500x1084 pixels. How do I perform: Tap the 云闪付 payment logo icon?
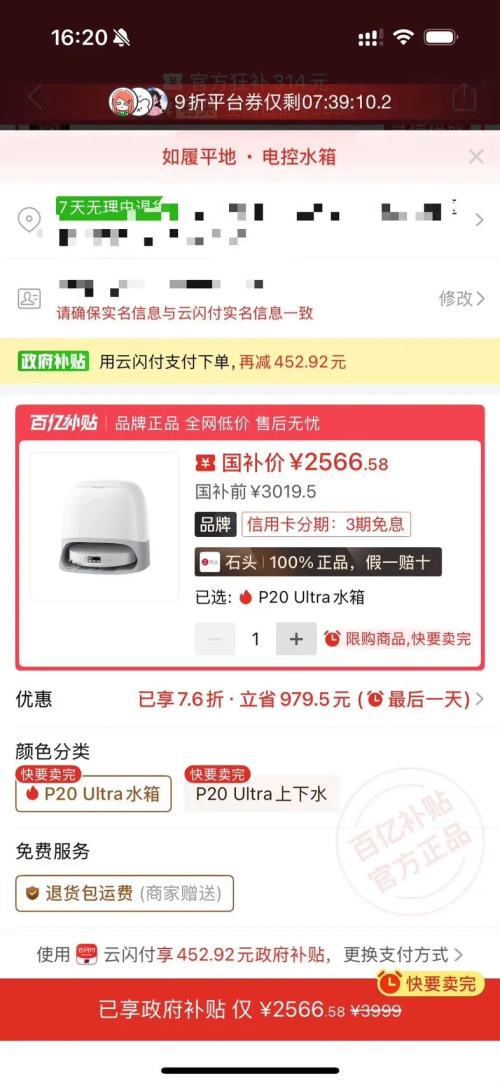[86, 955]
